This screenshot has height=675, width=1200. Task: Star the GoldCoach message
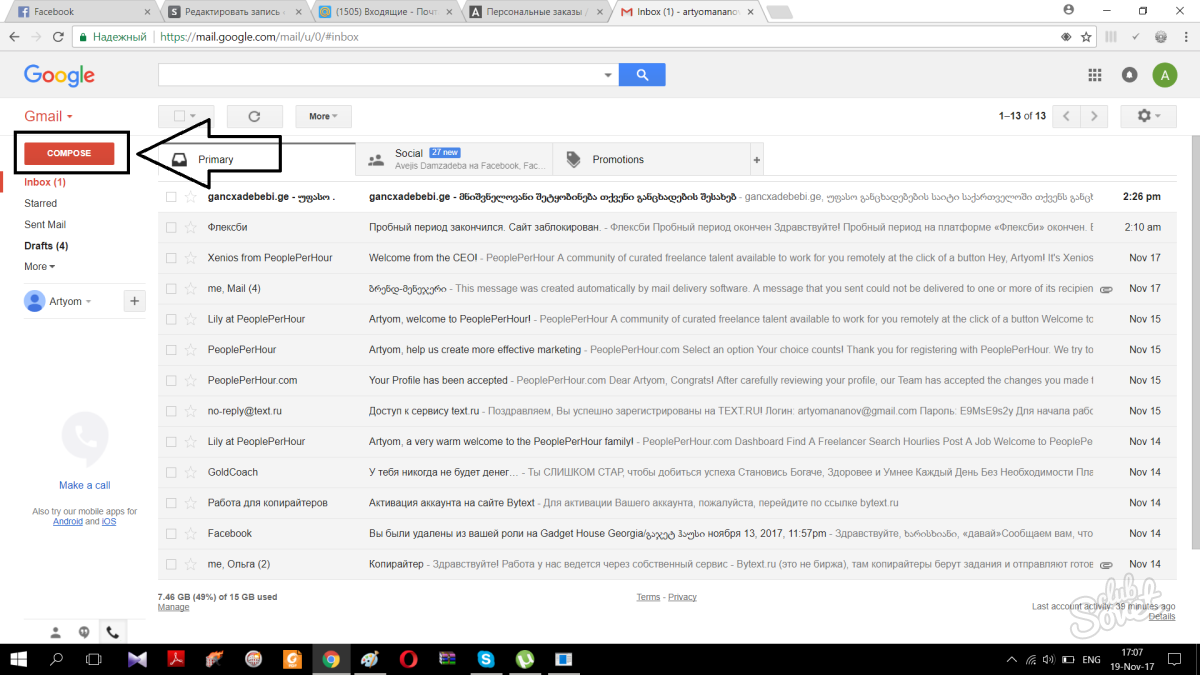coord(190,472)
